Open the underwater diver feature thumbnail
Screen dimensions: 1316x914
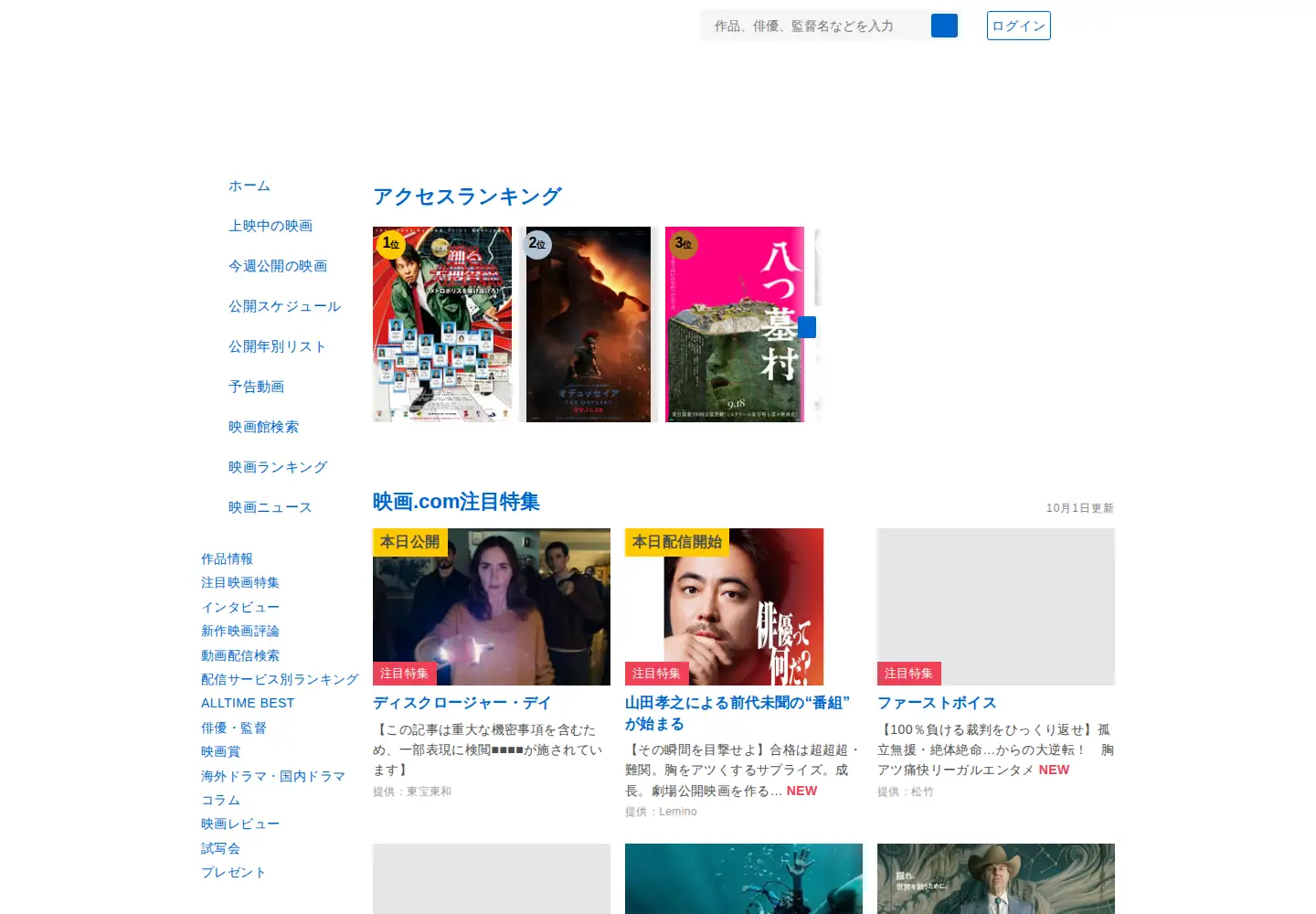coord(744,878)
